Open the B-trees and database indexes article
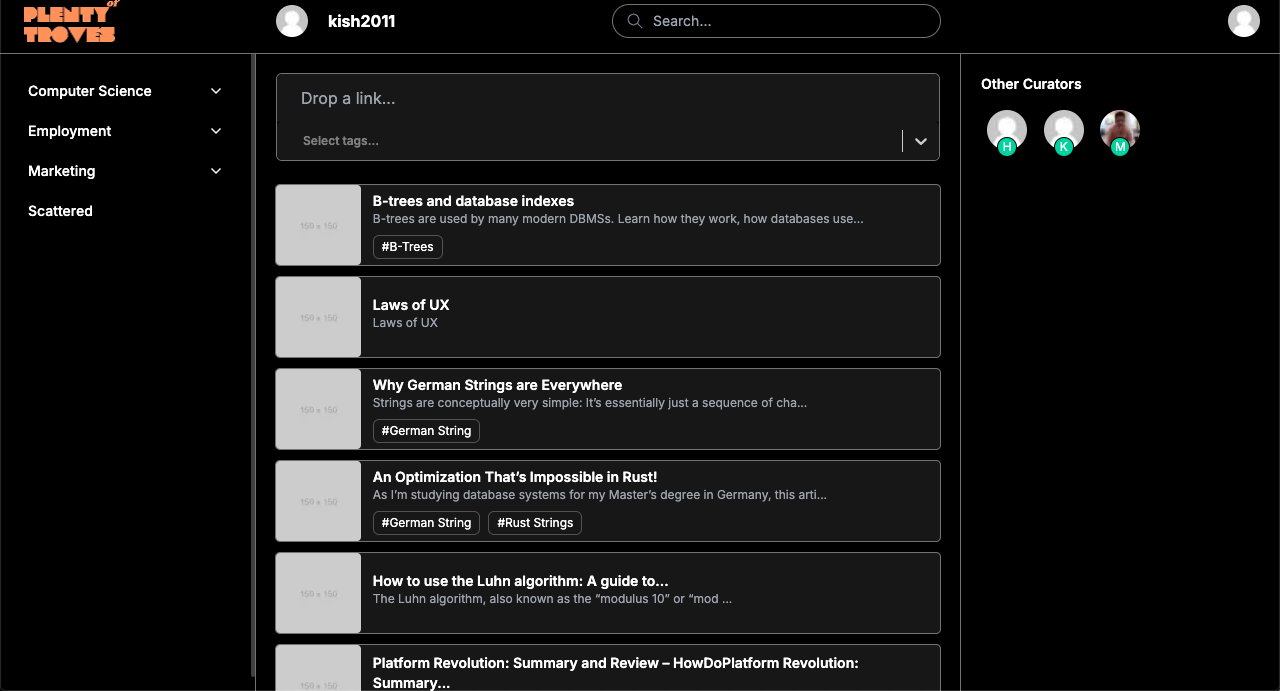The image size is (1280, 691). click(x=473, y=201)
